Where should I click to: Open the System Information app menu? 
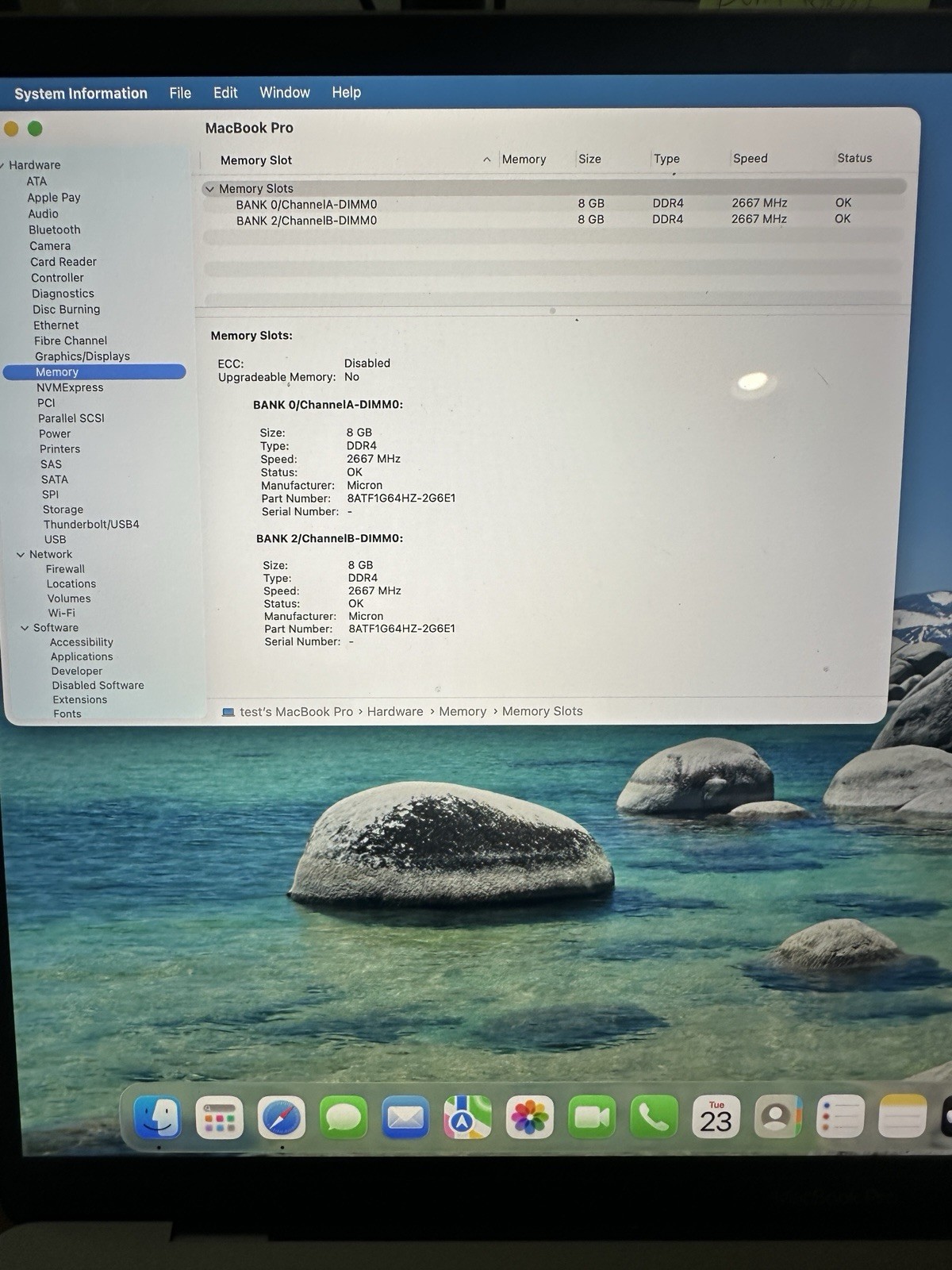(81, 94)
